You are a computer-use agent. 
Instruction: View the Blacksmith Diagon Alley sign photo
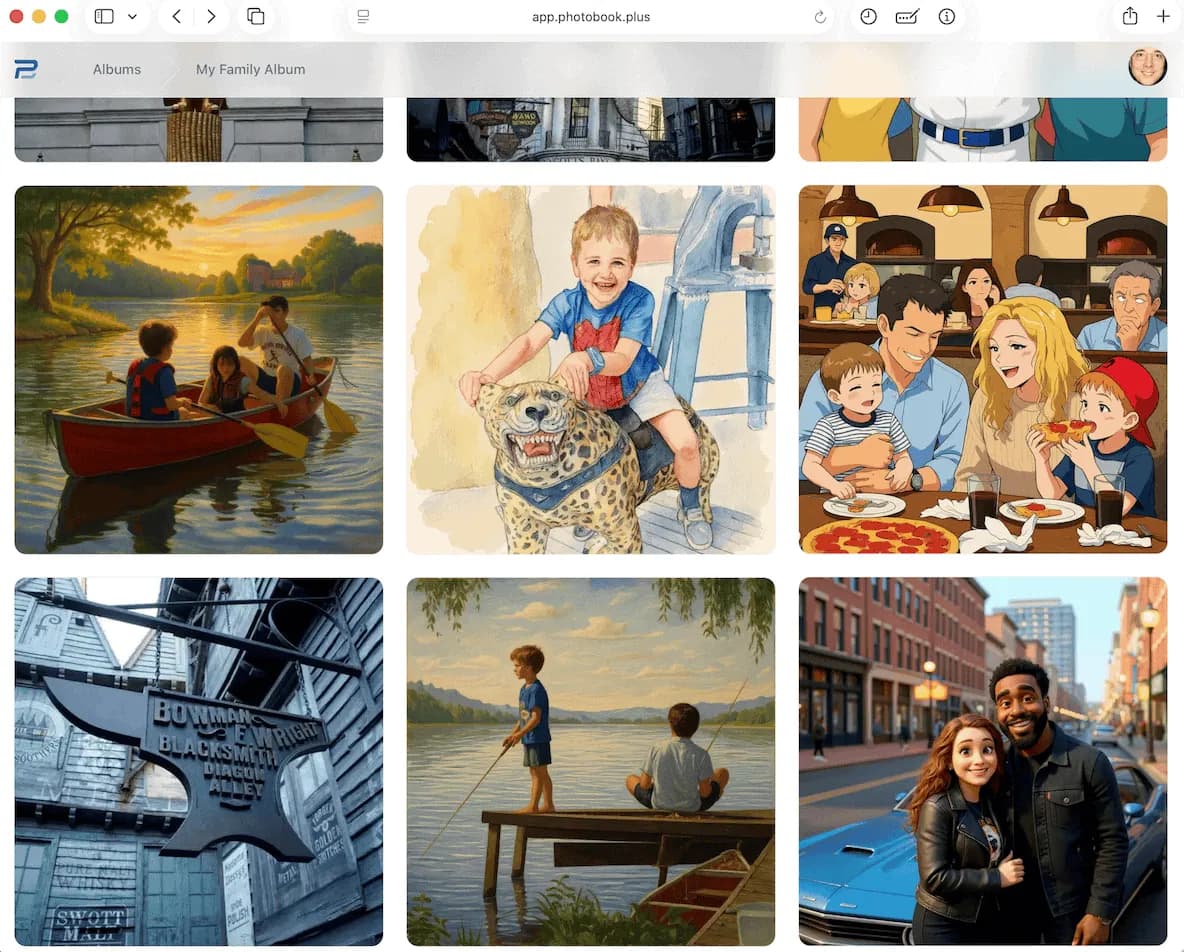[199, 761]
